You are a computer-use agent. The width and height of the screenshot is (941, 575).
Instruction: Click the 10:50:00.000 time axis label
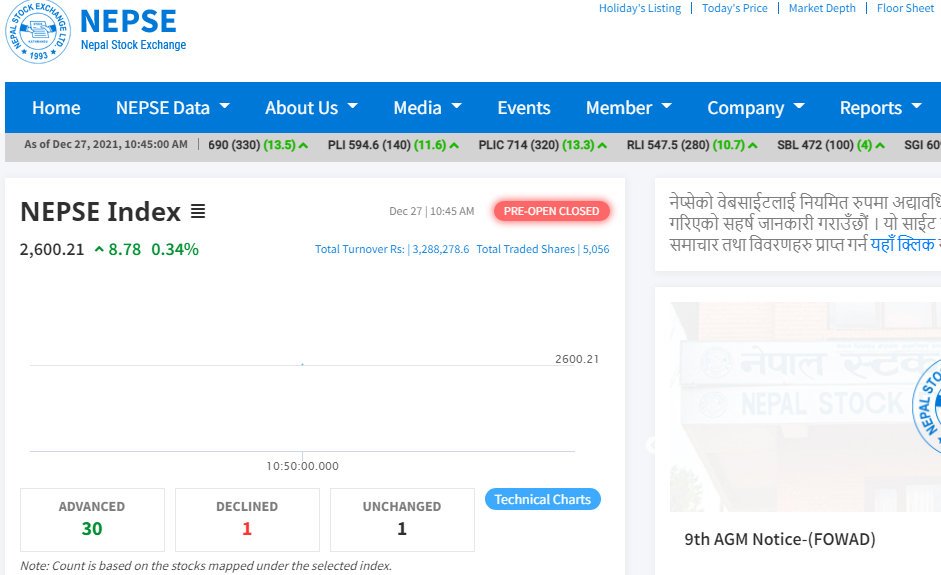302,466
